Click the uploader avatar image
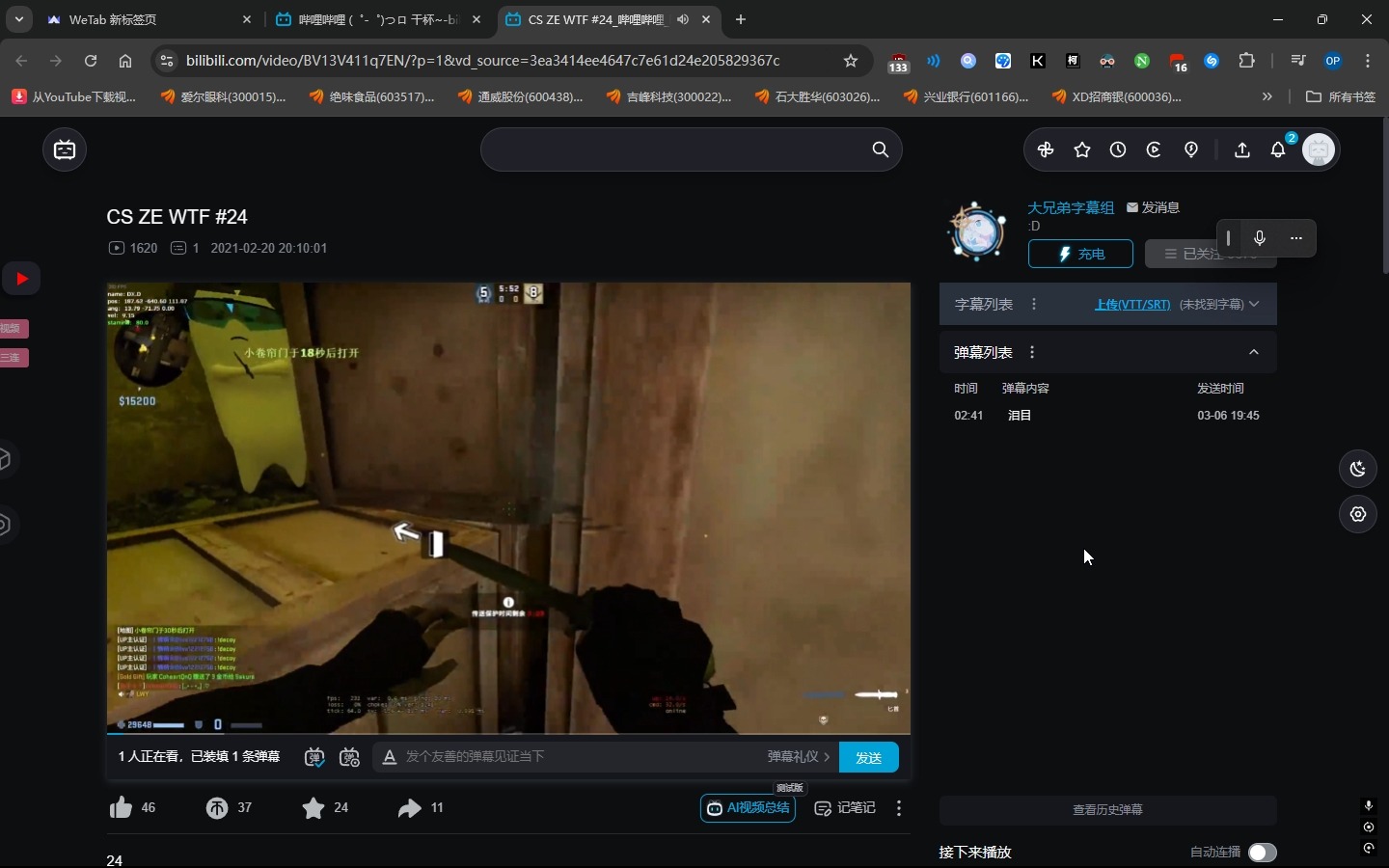Viewport: 1389px width, 868px height. coord(978,231)
